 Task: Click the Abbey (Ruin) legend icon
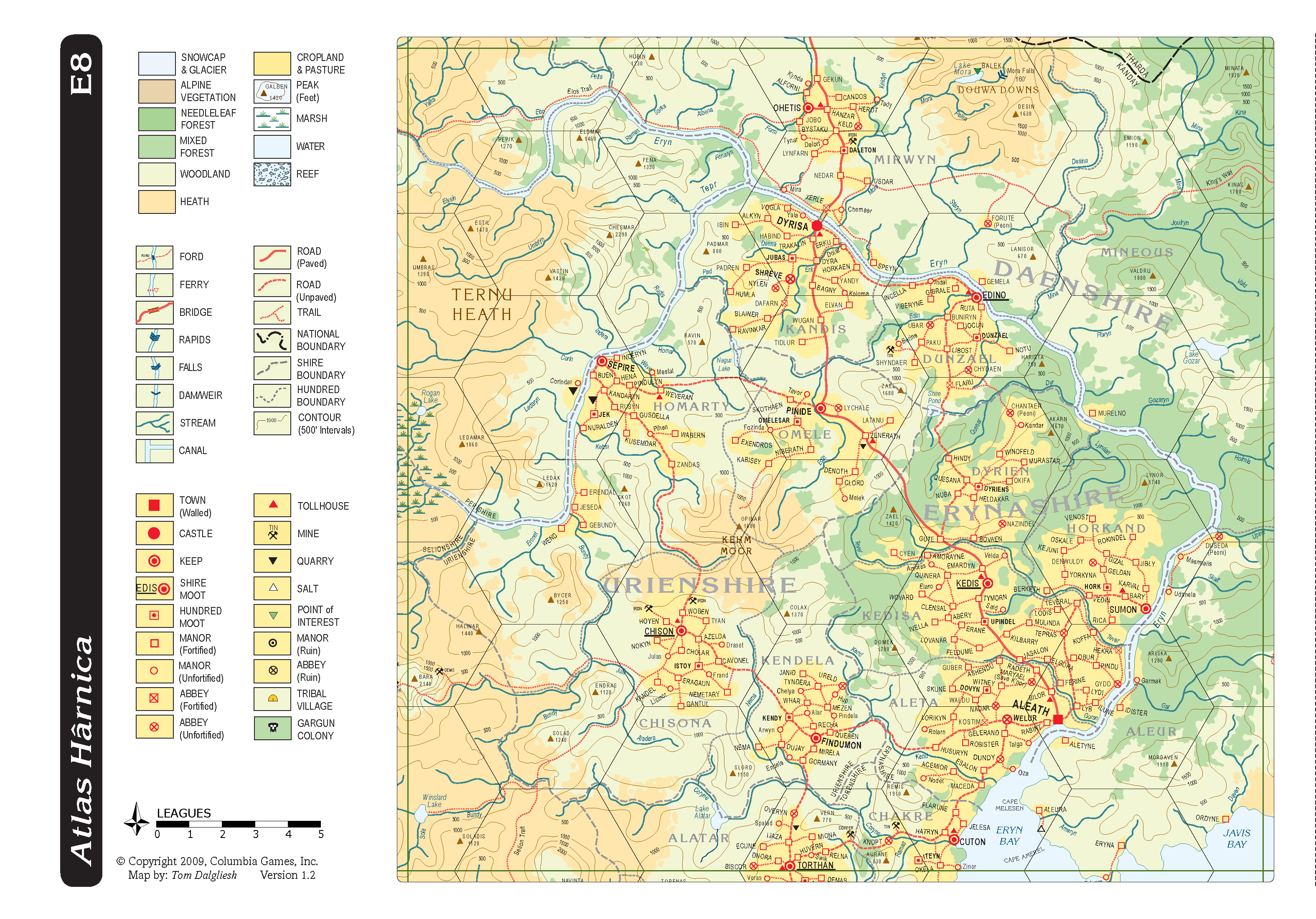(273, 671)
